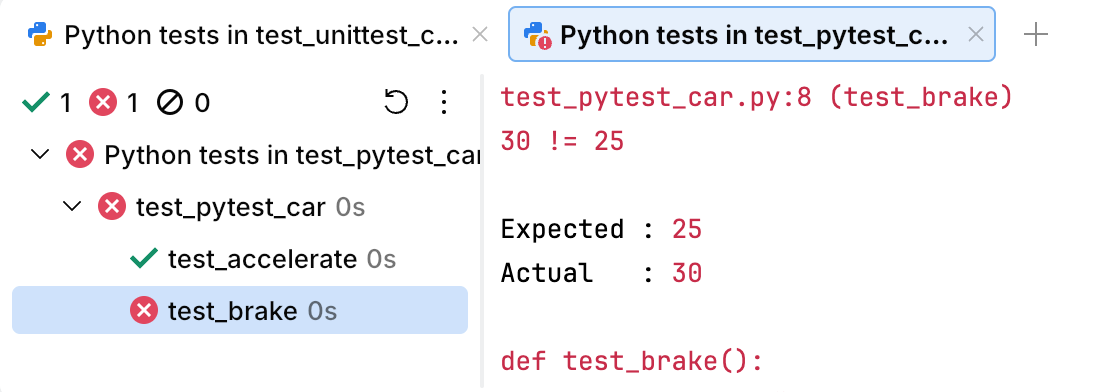Click the green pass checkmark beside test_accelerate

(144, 259)
